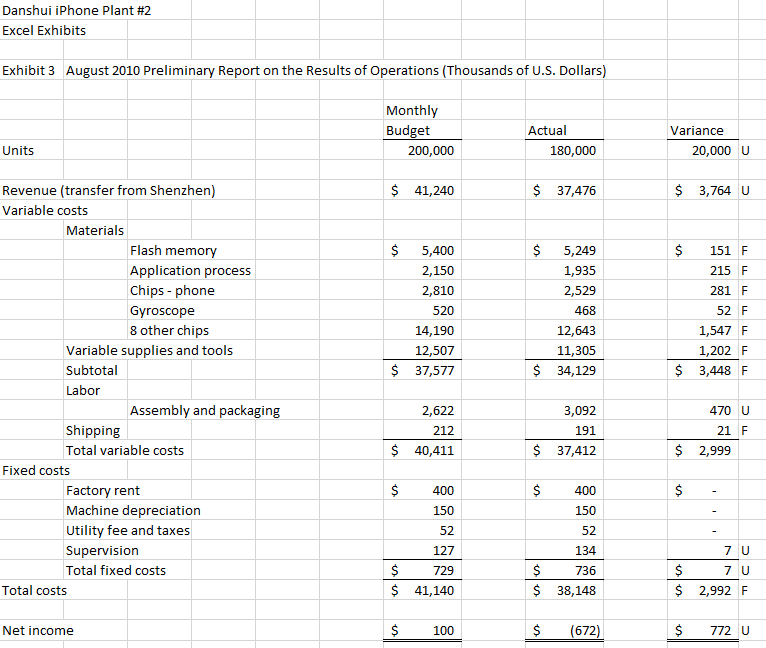Select 'Machine depreciation' label
The image size is (766, 648).
(133, 511)
